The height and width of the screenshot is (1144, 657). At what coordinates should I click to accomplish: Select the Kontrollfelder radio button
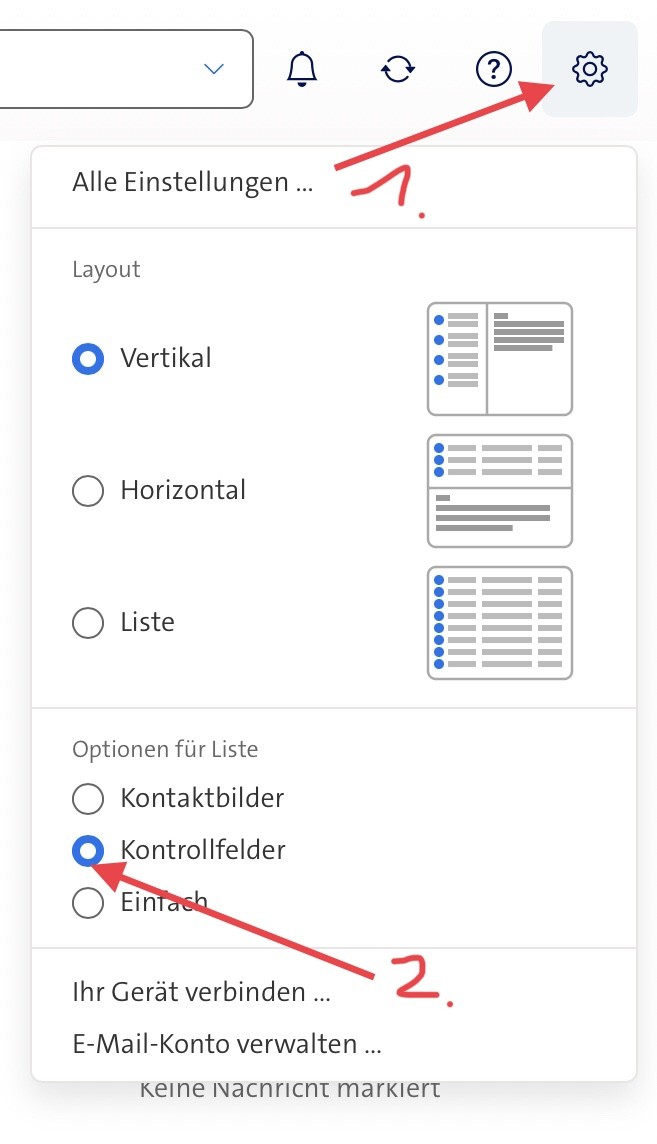point(88,851)
